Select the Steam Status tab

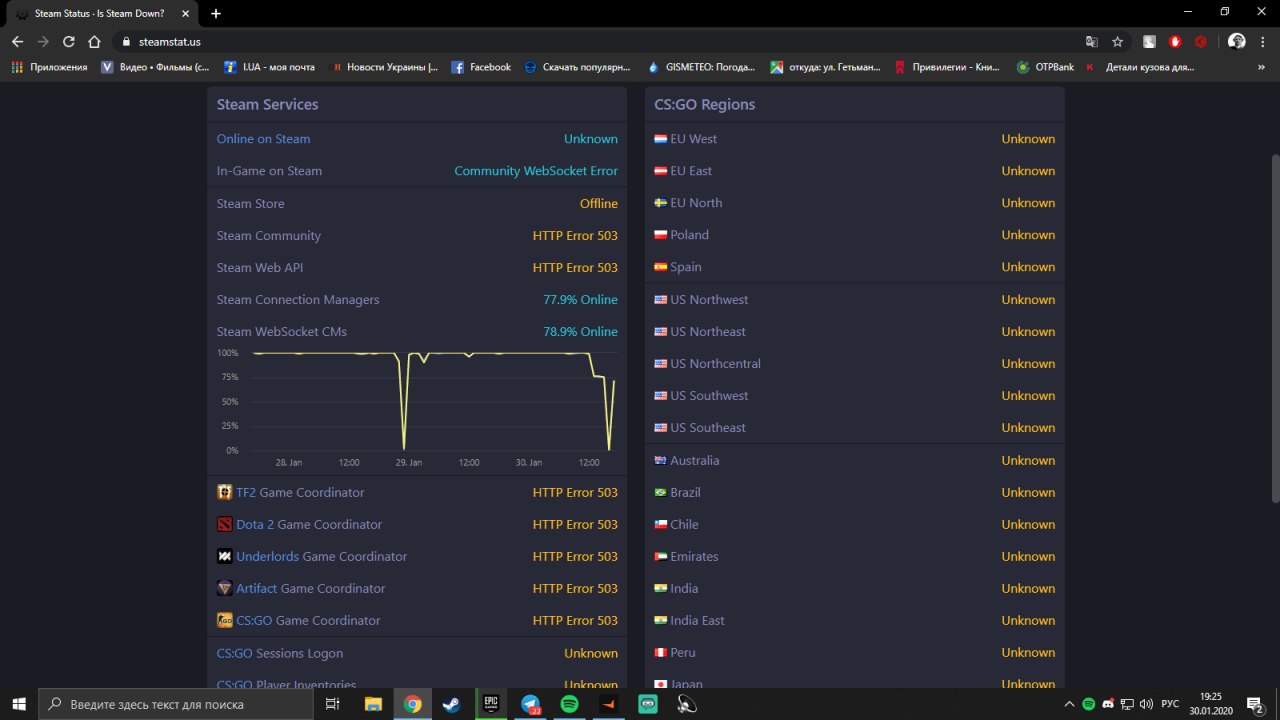point(103,14)
